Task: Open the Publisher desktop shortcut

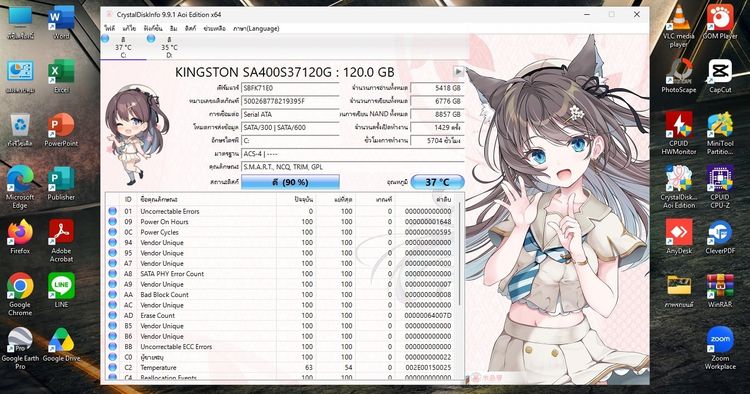Action: pyautogui.click(x=61, y=184)
